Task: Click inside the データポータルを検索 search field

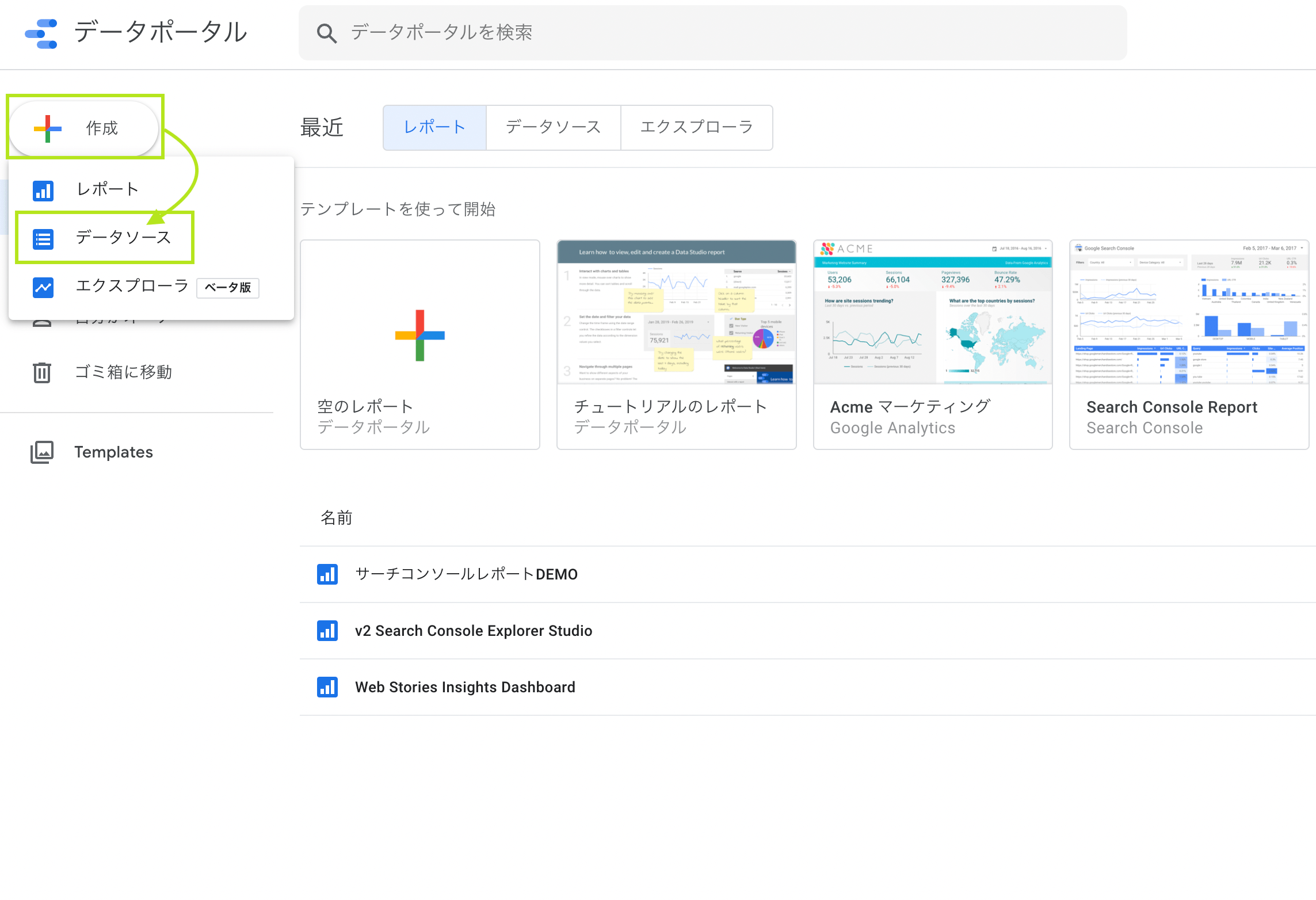Action: (x=633, y=33)
